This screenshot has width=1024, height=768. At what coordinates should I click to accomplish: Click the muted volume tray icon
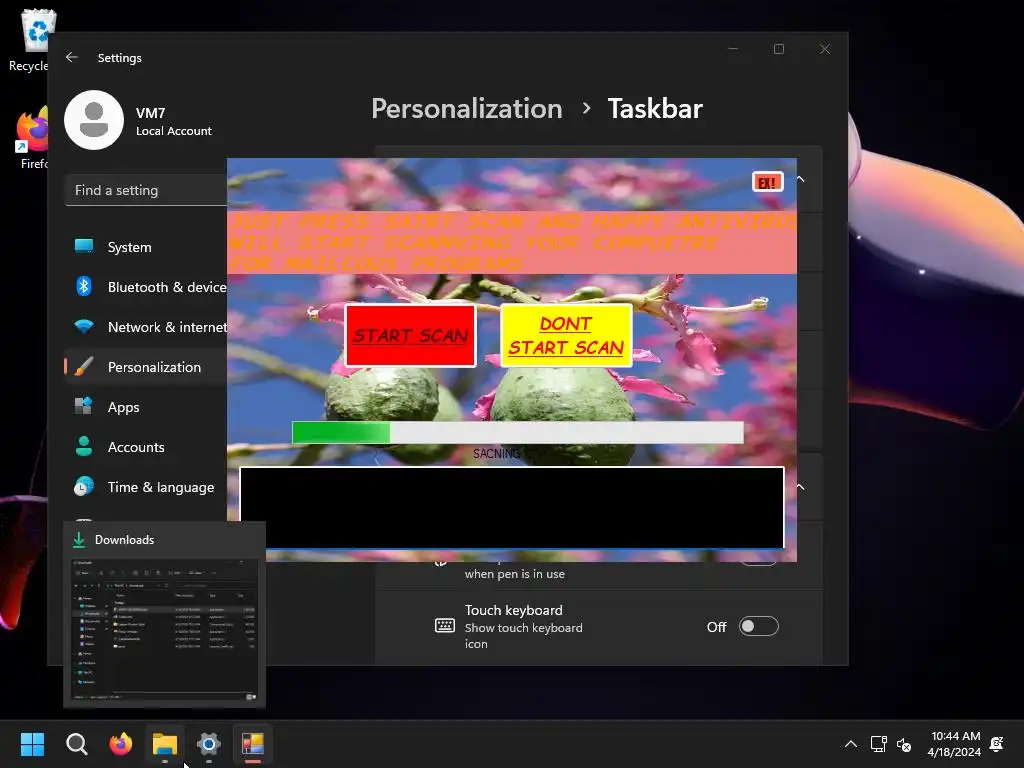[904, 744]
